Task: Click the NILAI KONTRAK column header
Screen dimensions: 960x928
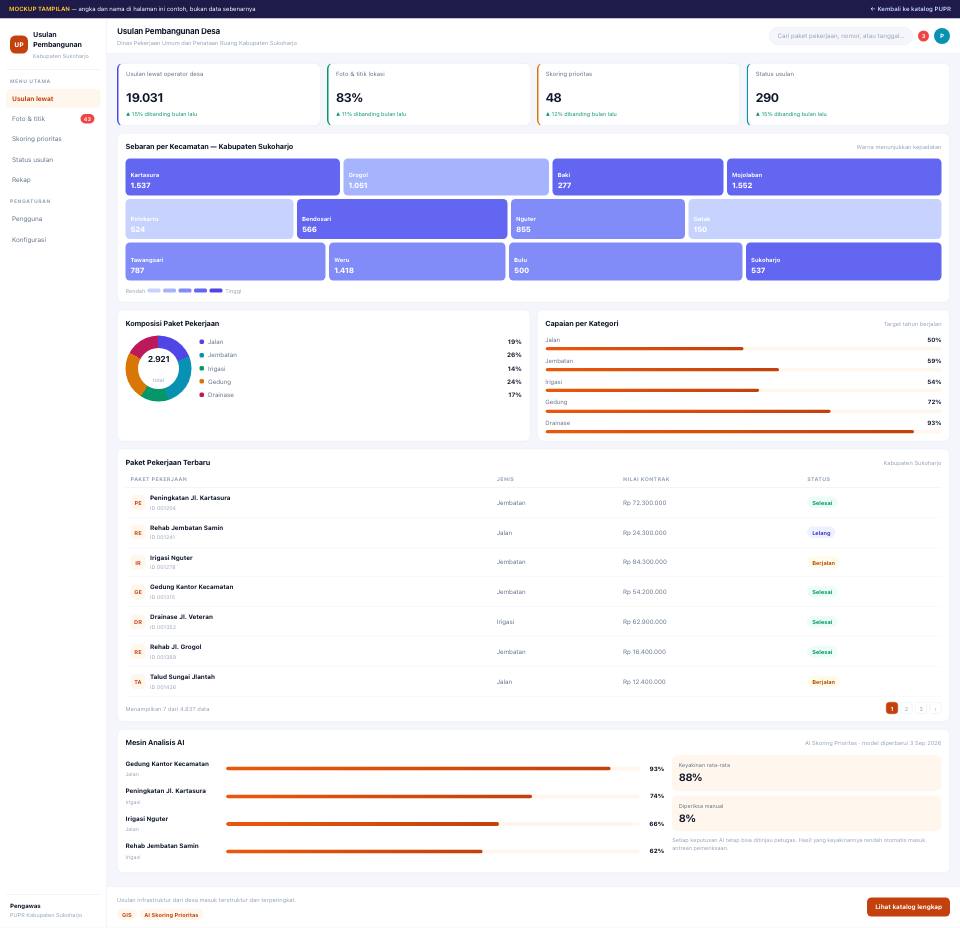Action: (646, 479)
